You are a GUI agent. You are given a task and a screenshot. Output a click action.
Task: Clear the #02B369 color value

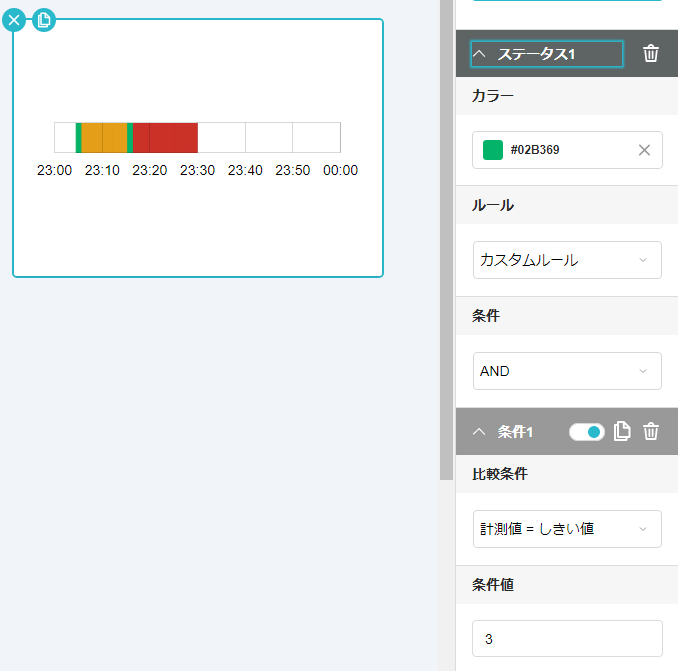click(644, 150)
